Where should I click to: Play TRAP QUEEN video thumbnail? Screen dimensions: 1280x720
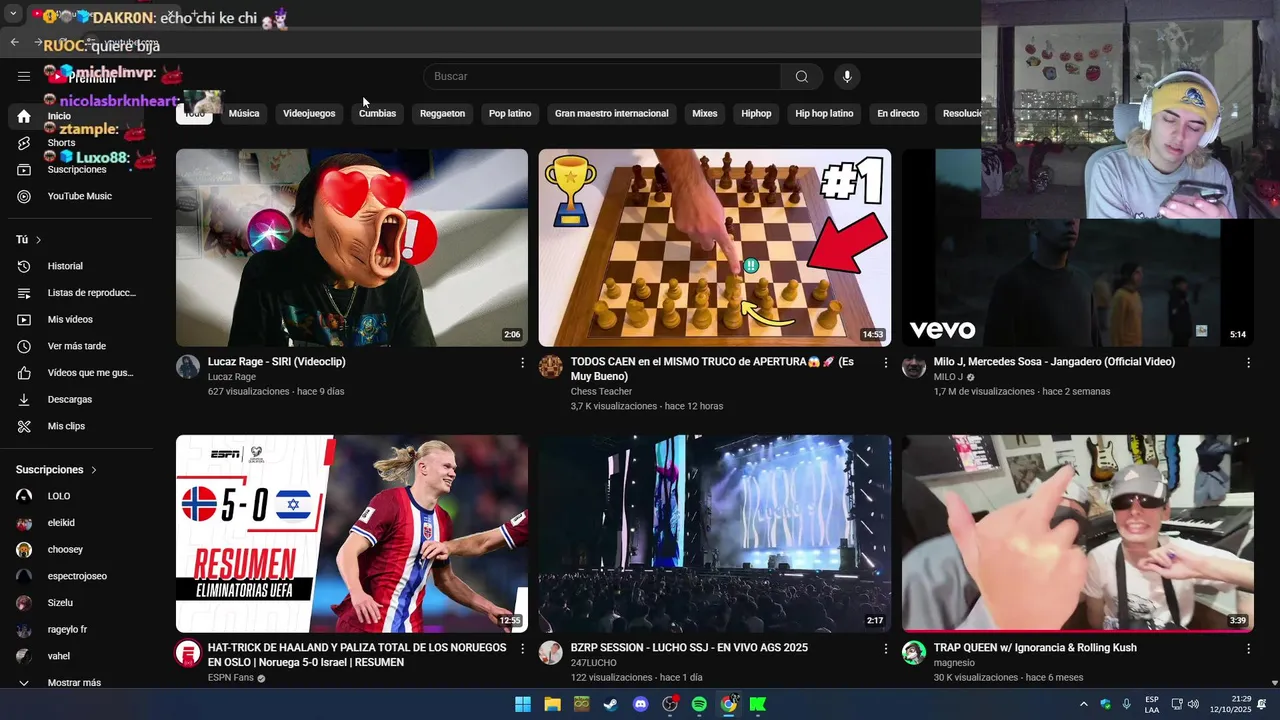click(x=1078, y=534)
